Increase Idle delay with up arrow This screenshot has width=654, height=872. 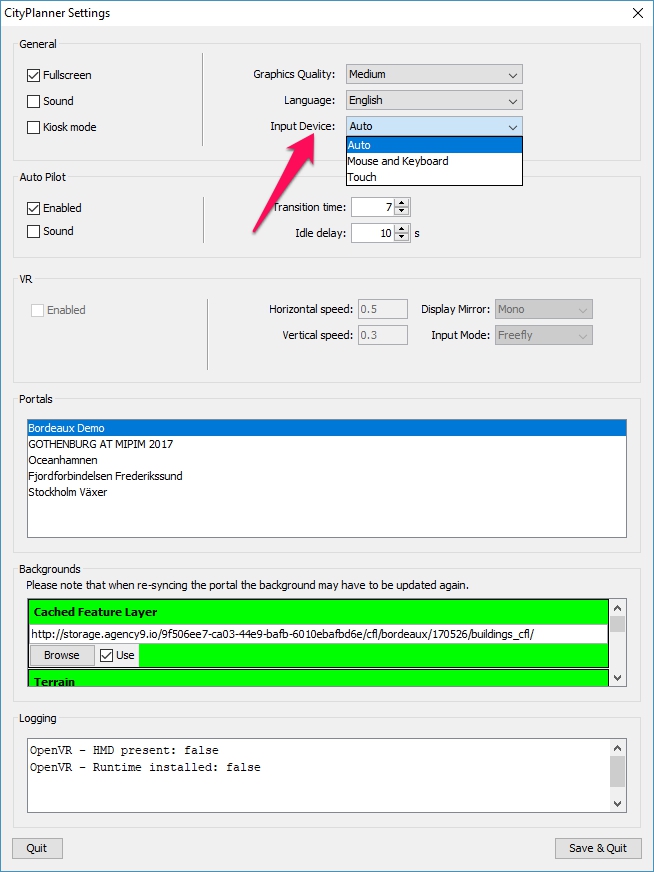(x=402, y=229)
